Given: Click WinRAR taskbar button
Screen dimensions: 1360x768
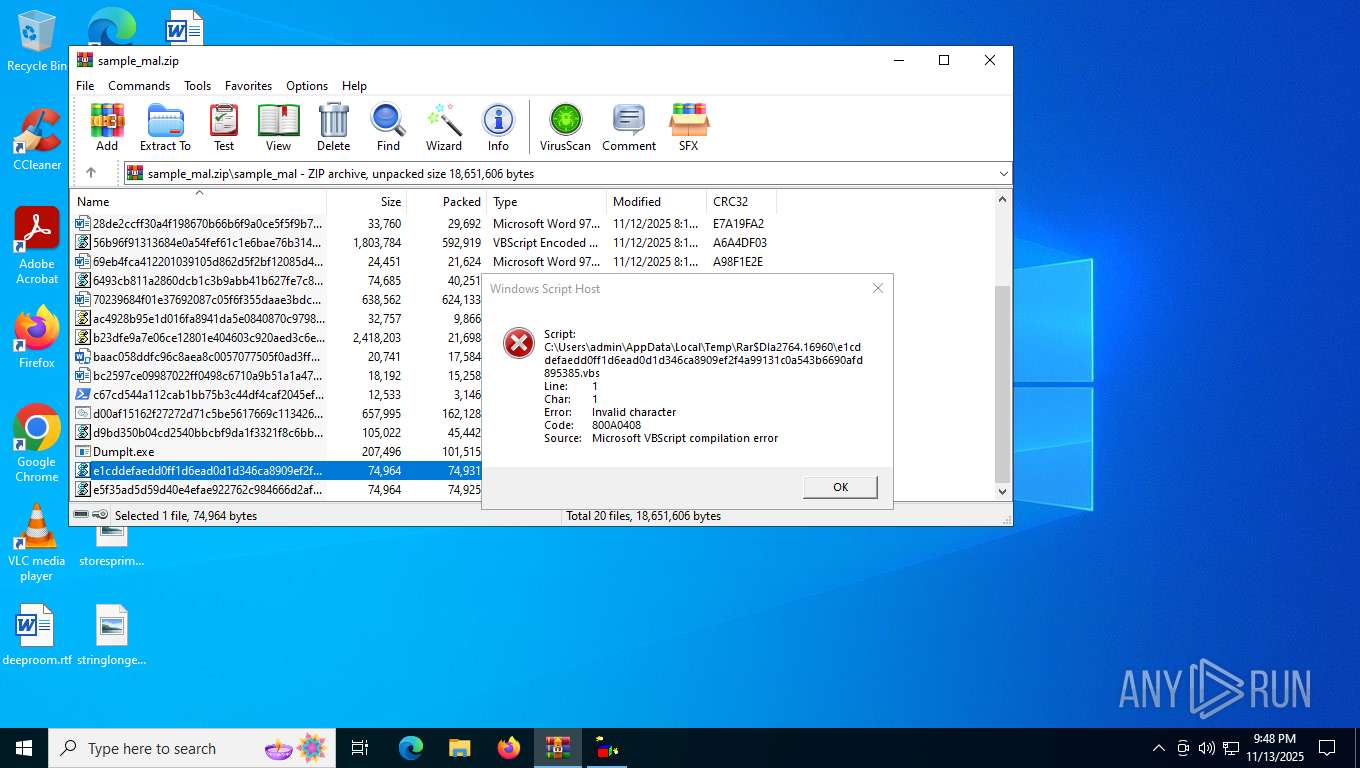Looking at the screenshot, I should click(557, 748).
